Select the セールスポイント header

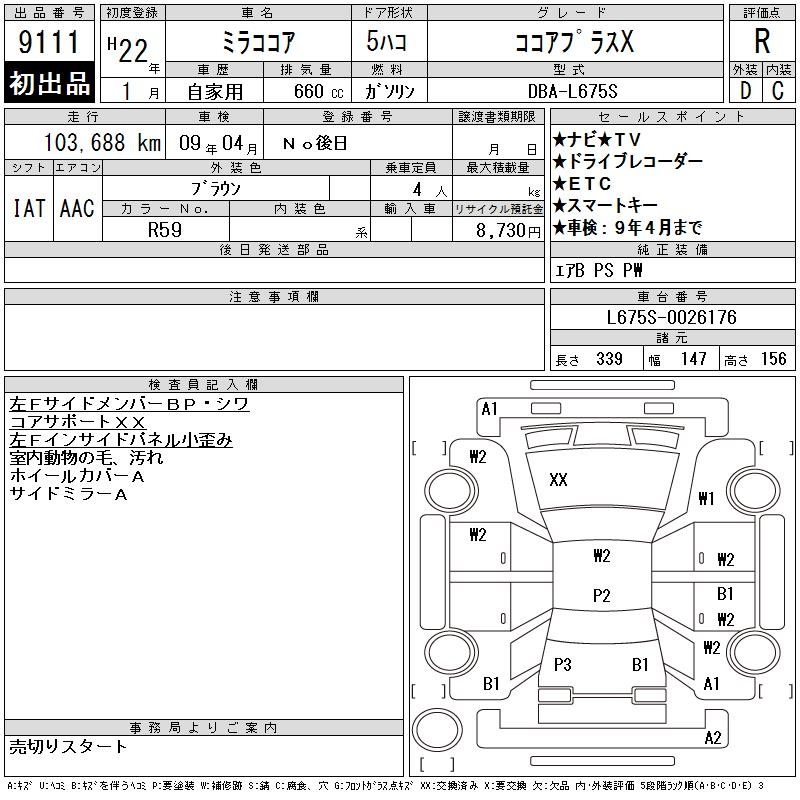coord(672,116)
